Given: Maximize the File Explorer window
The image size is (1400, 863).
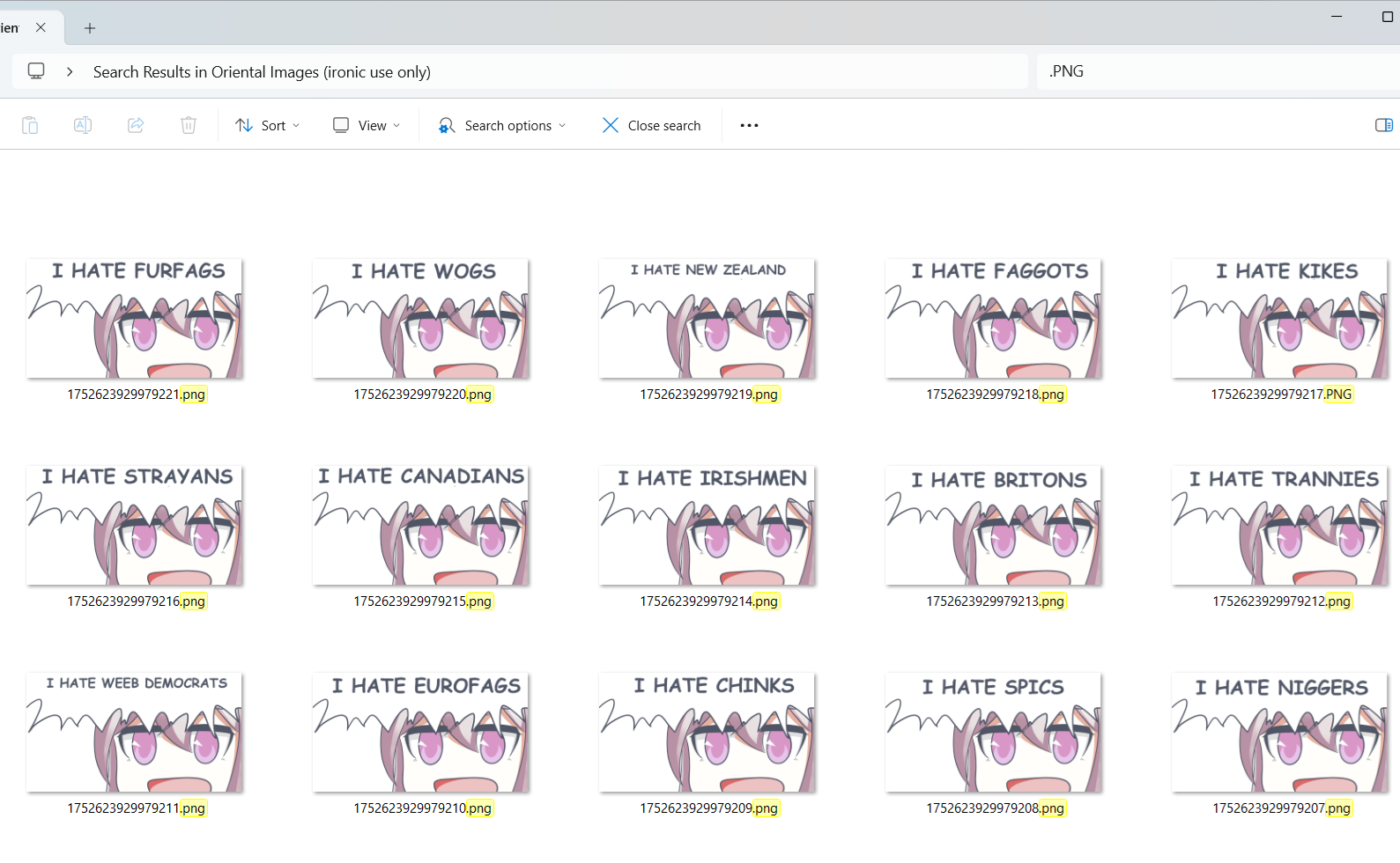Looking at the screenshot, I should click(x=1388, y=17).
